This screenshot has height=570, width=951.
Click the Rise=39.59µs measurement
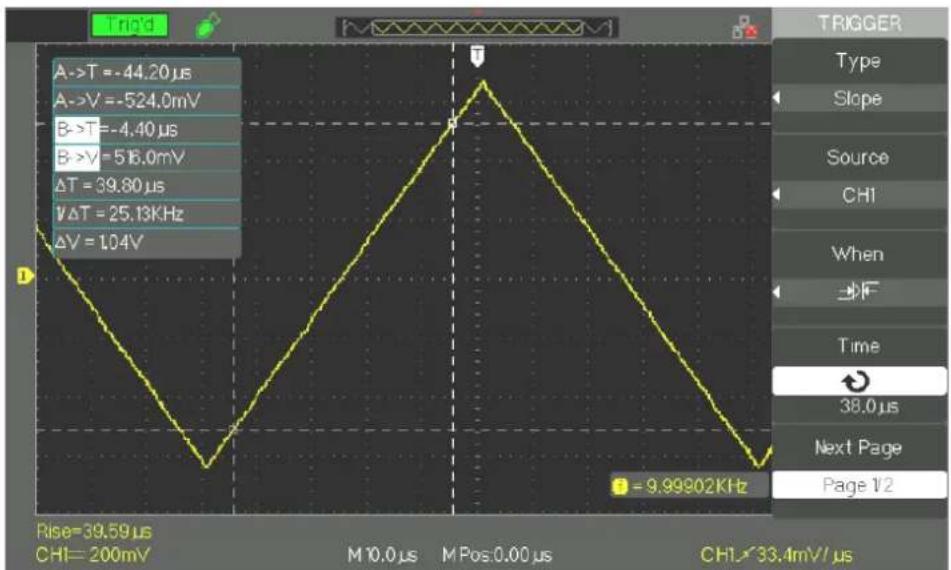point(94,532)
